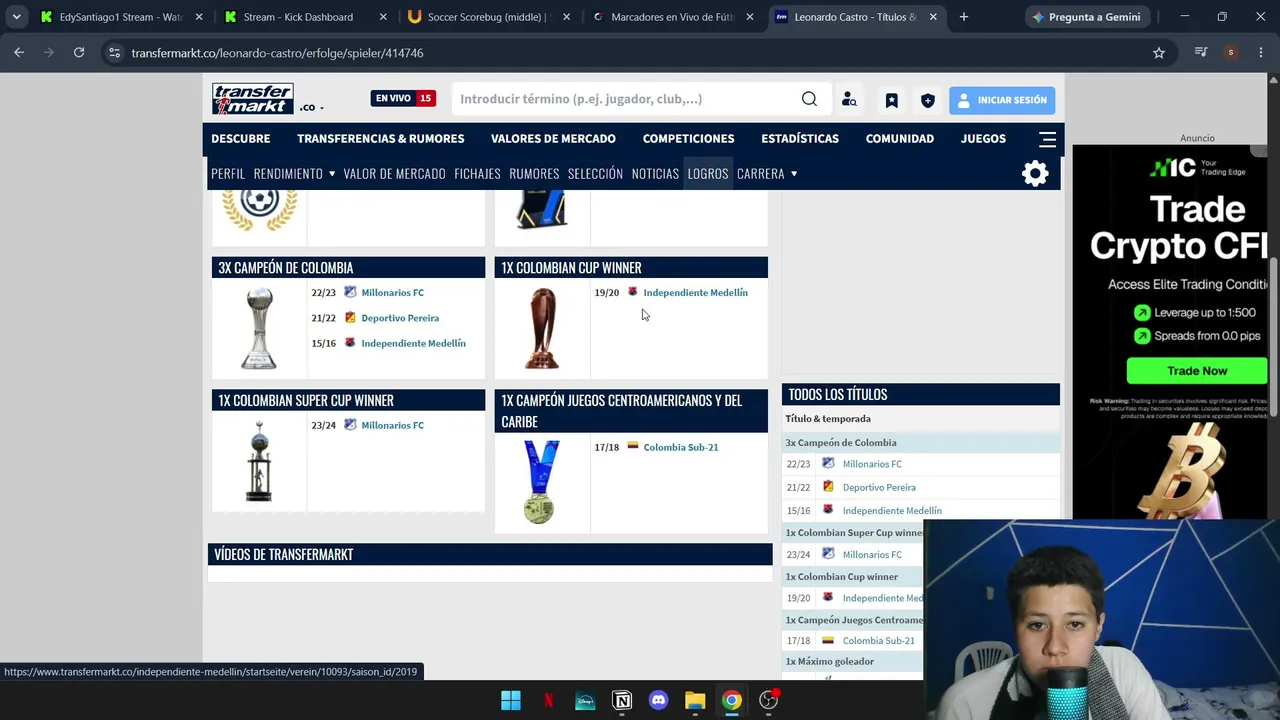1280x720 pixels.
Task: Reload the current page
Action: tap(79, 53)
